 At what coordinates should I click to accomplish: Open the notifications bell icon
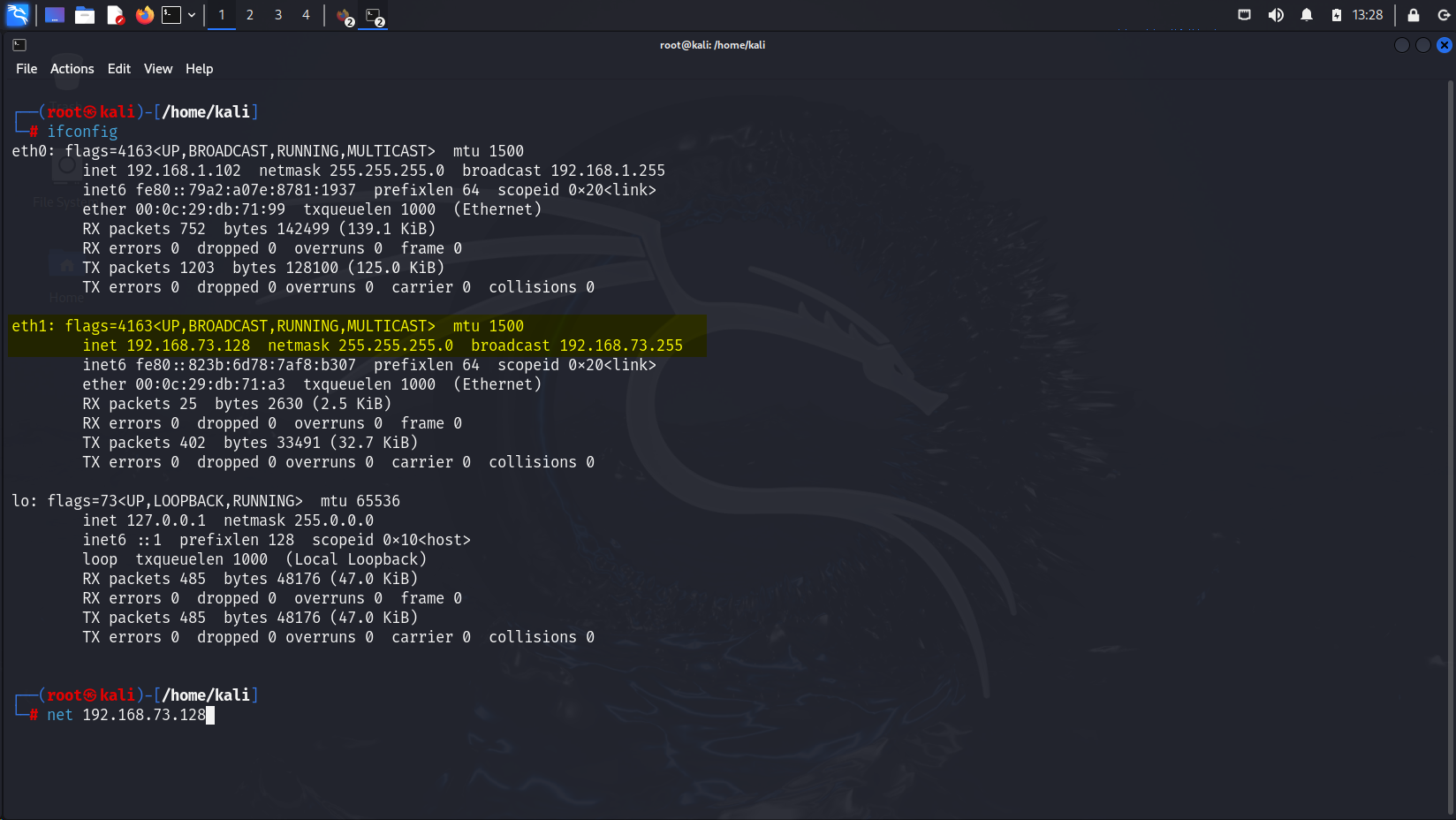pos(1307,14)
